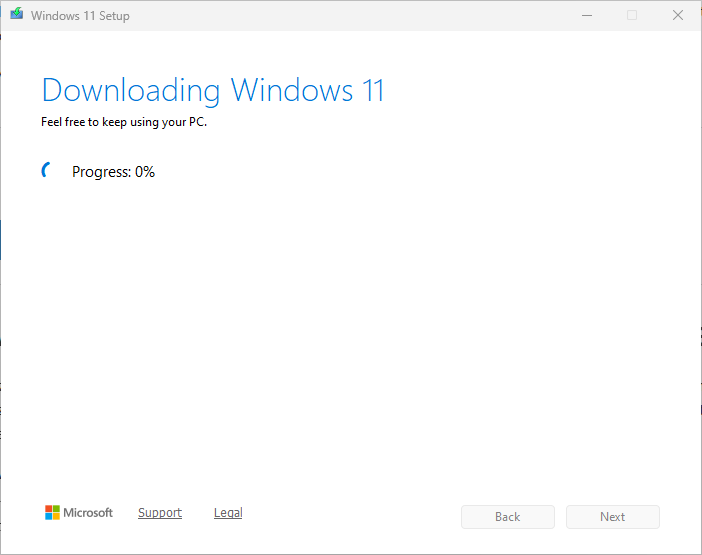Click the Microsoft wordmark text

(88, 512)
